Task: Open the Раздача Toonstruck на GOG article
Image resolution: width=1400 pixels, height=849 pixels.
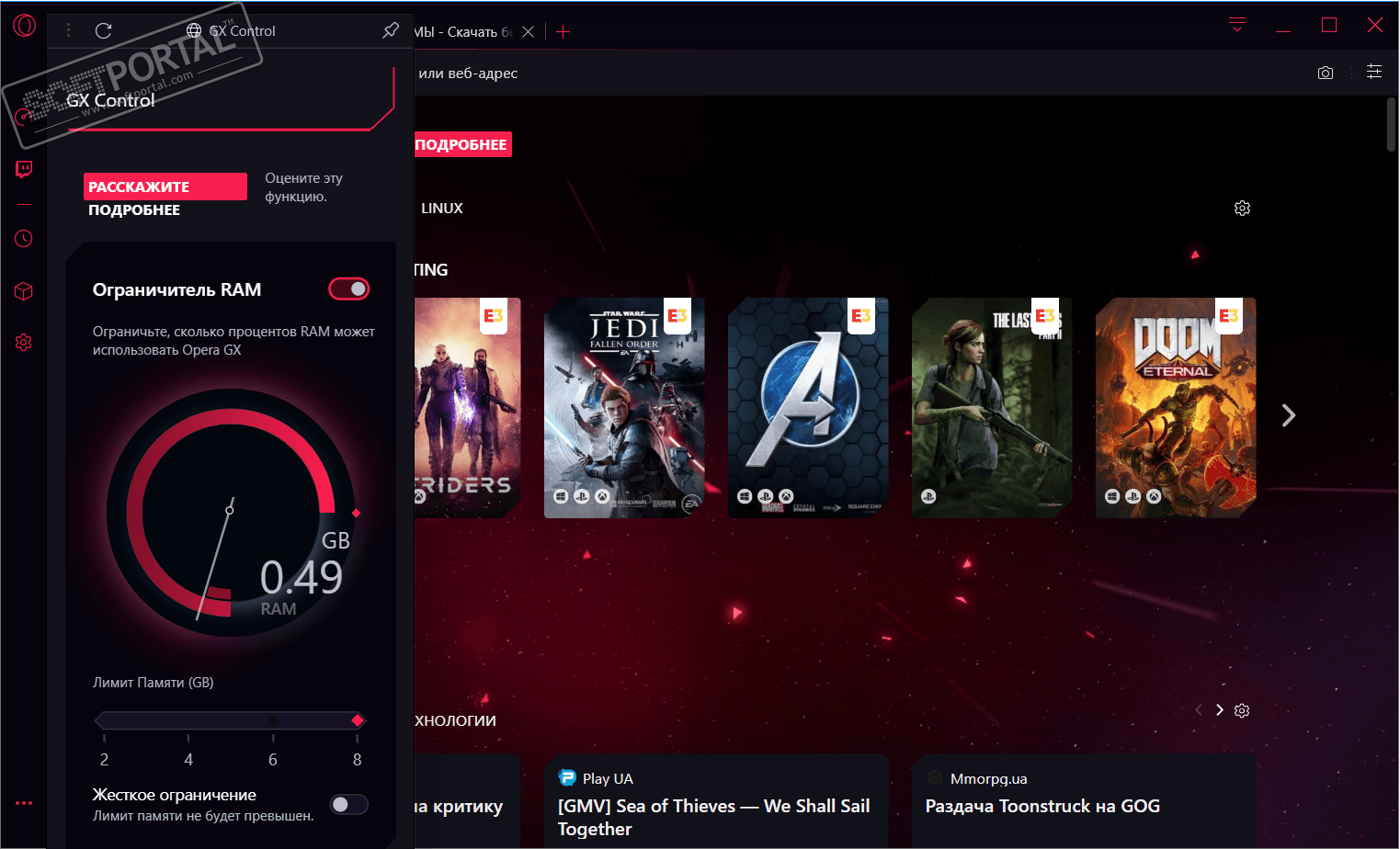Action: 1042,806
